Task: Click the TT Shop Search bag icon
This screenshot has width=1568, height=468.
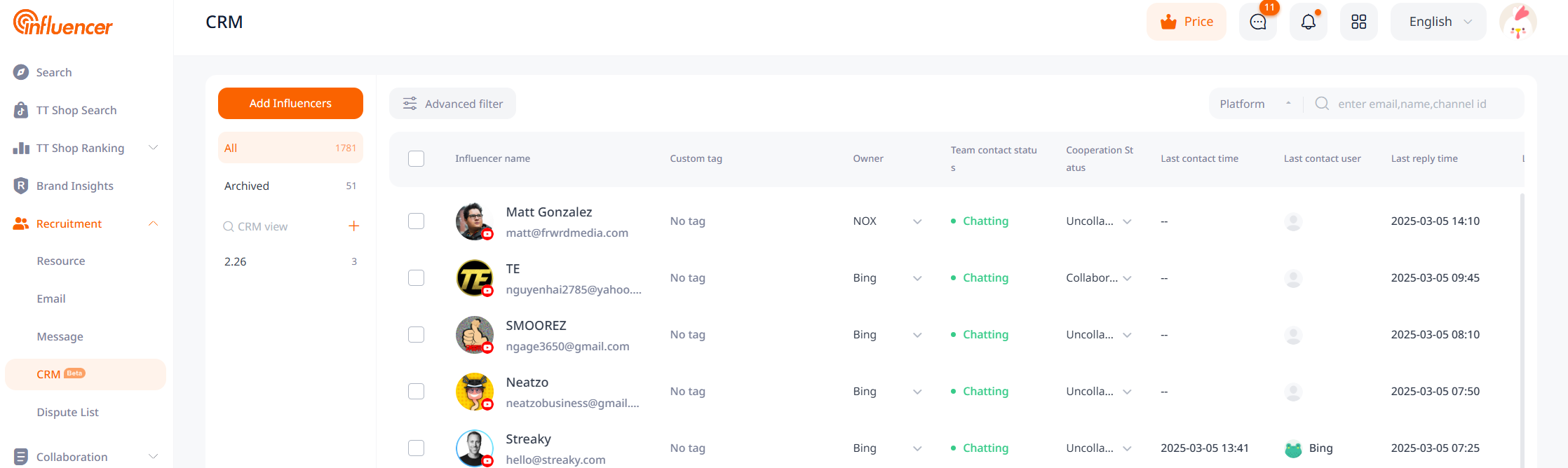Action: [x=21, y=110]
